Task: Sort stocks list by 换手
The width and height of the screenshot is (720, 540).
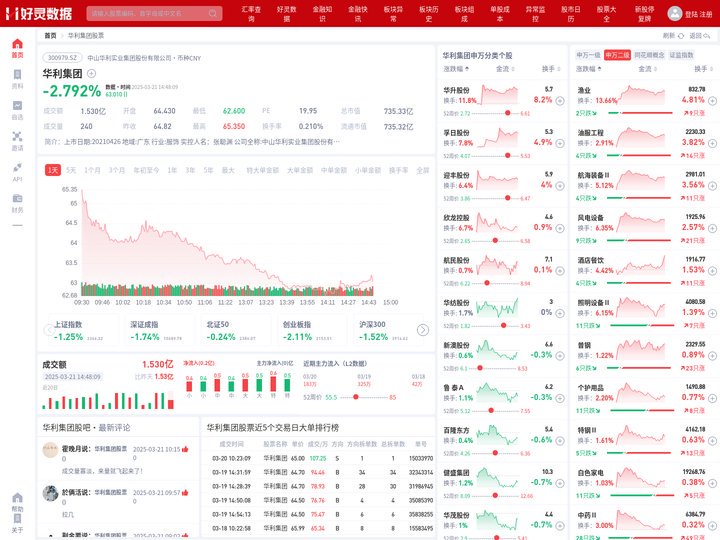Action: coord(551,69)
